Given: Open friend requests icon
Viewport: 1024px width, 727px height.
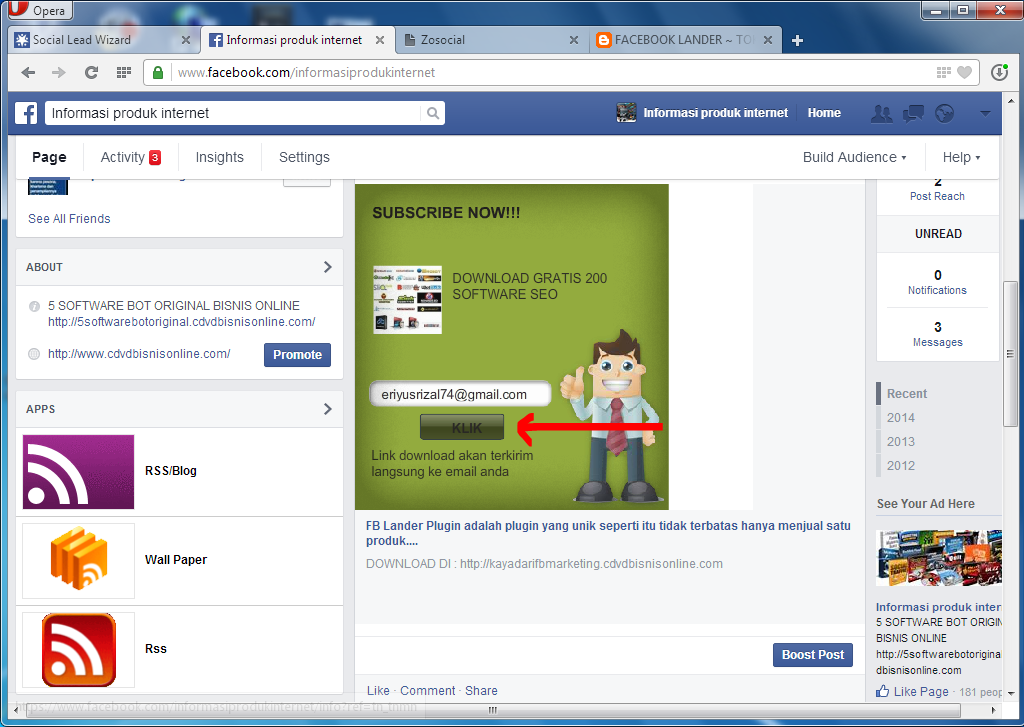Looking at the screenshot, I should pos(882,114).
